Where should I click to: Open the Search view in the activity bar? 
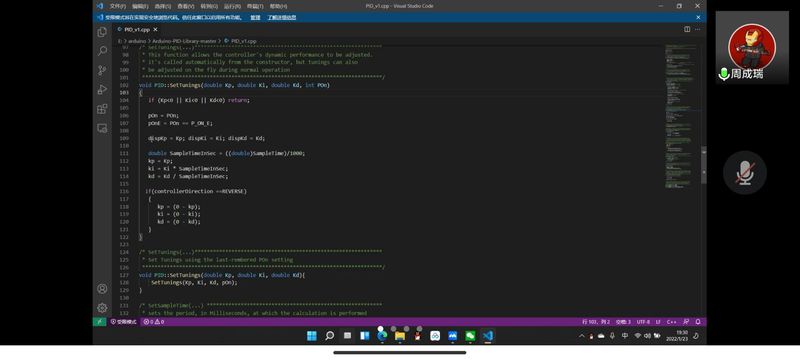[x=102, y=51]
